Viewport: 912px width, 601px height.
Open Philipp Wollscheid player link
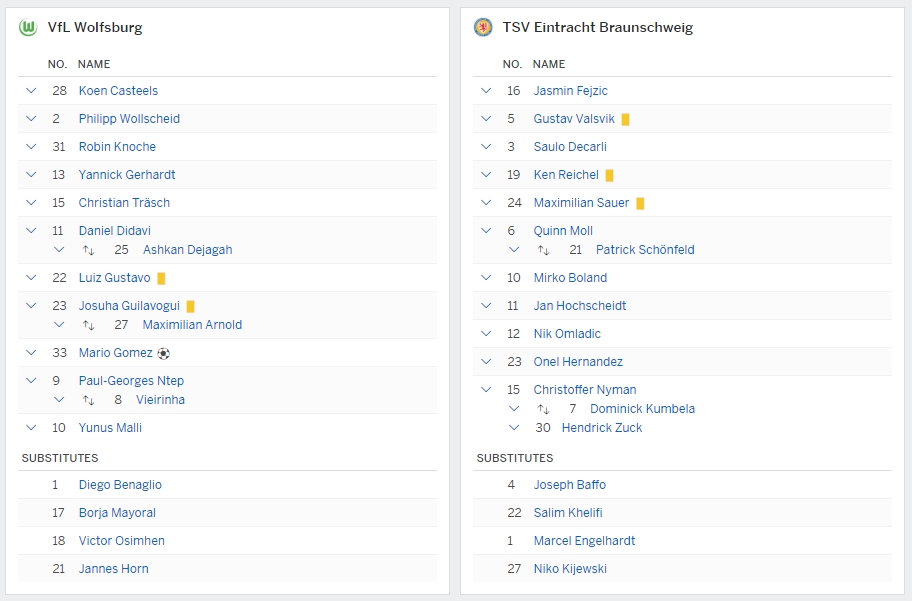tap(129, 119)
